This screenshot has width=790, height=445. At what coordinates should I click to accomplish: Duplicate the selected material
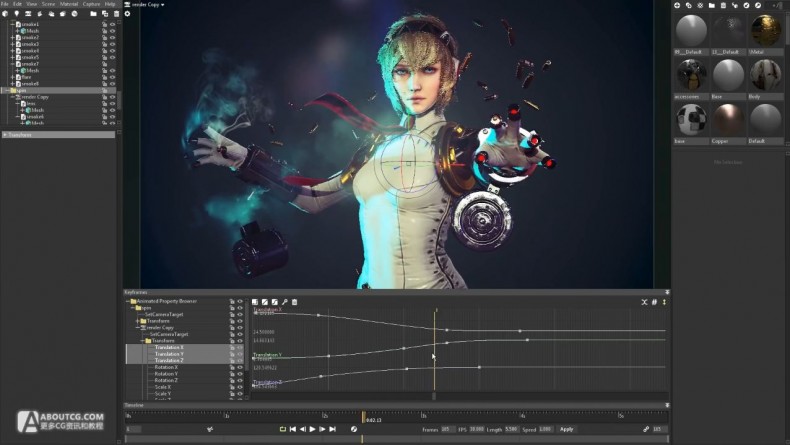click(x=689, y=5)
